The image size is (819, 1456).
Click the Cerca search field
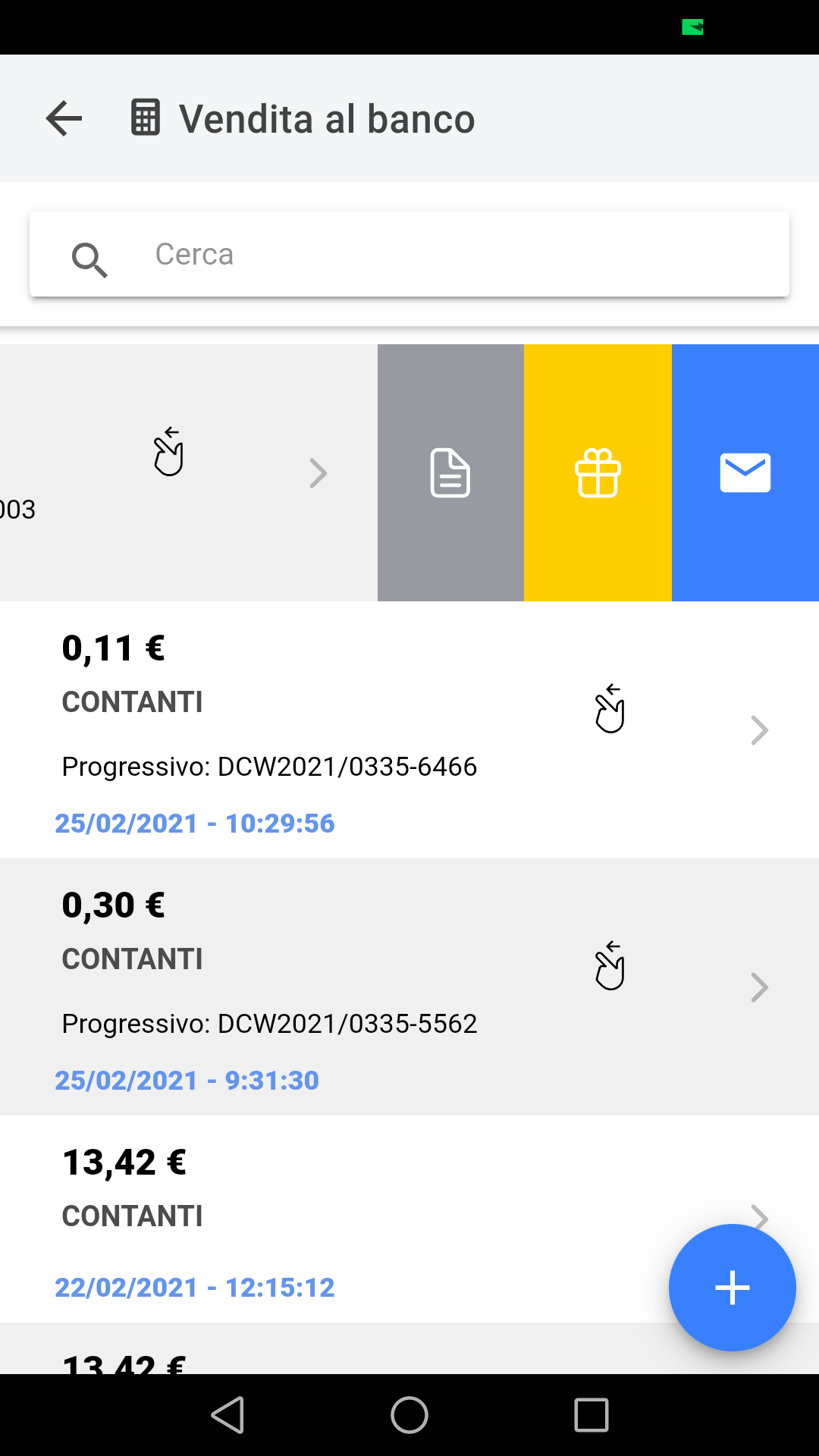click(x=455, y=255)
